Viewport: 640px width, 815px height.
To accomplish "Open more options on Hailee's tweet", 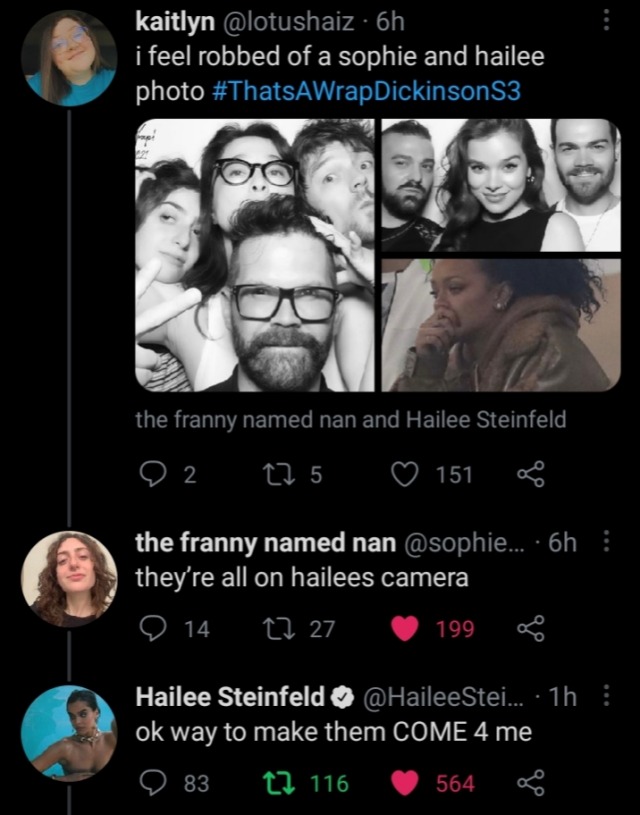I will point(602,697).
